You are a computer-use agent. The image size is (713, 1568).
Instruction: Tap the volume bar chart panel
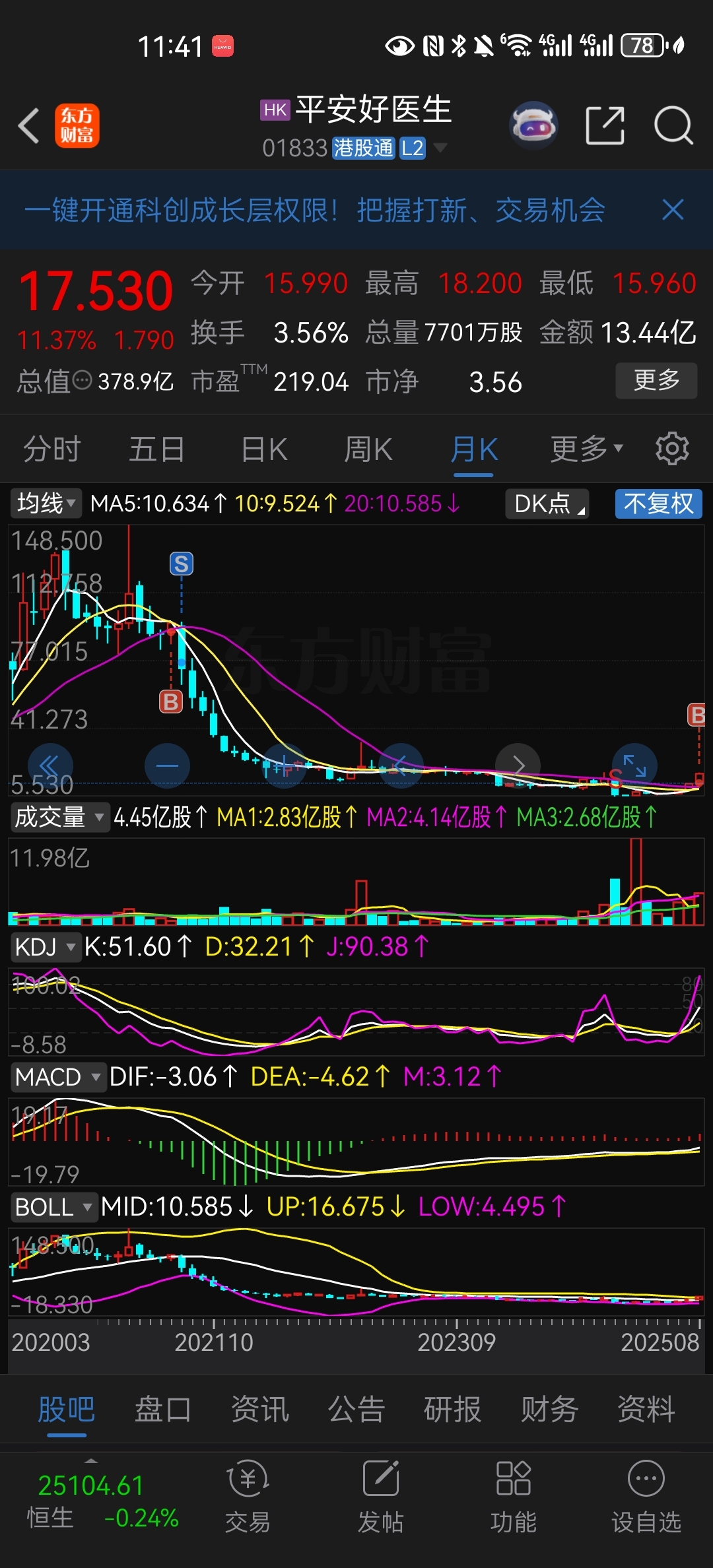tap(356, 882)
